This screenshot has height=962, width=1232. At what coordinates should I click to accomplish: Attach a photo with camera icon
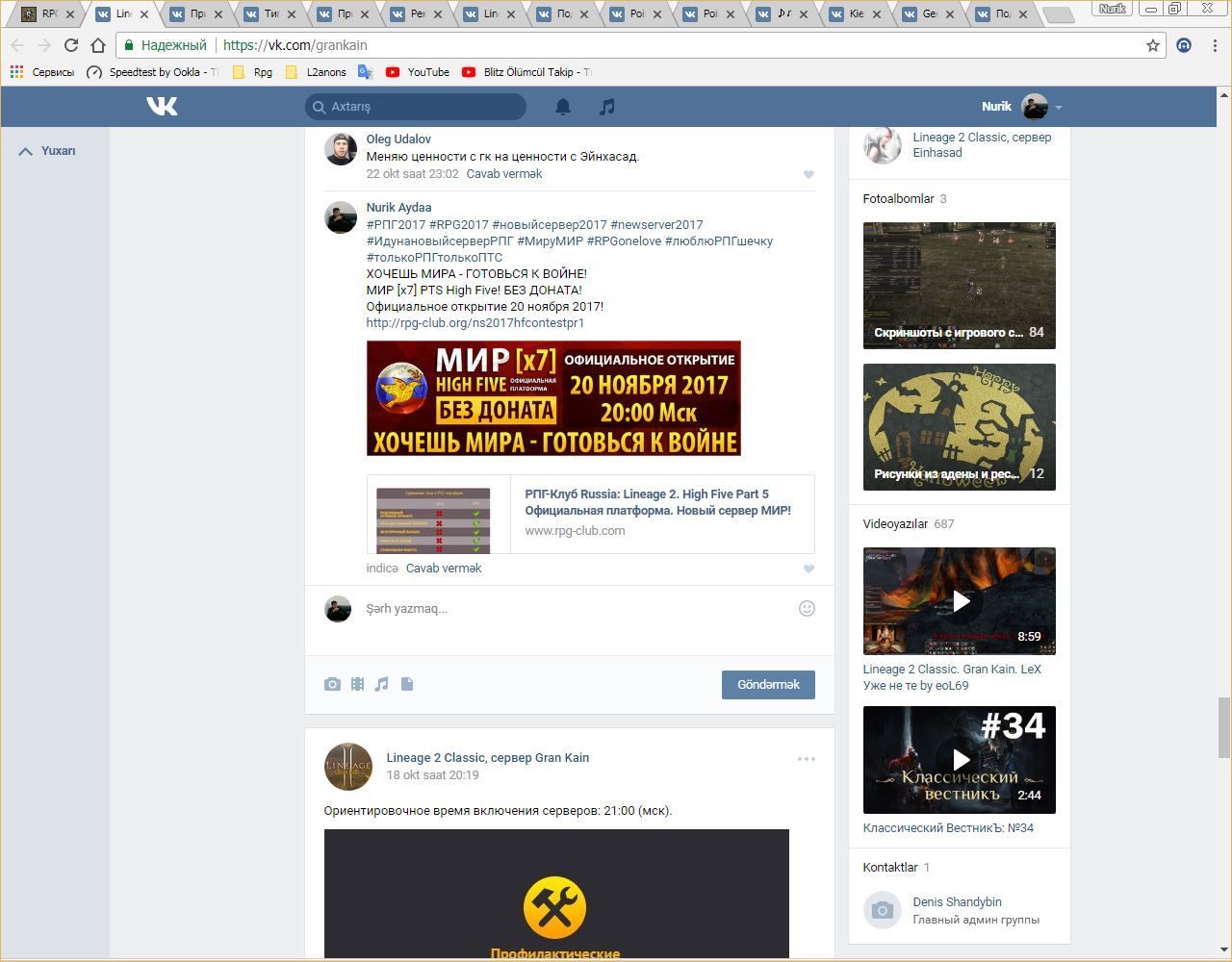click(x=332, y=684)
